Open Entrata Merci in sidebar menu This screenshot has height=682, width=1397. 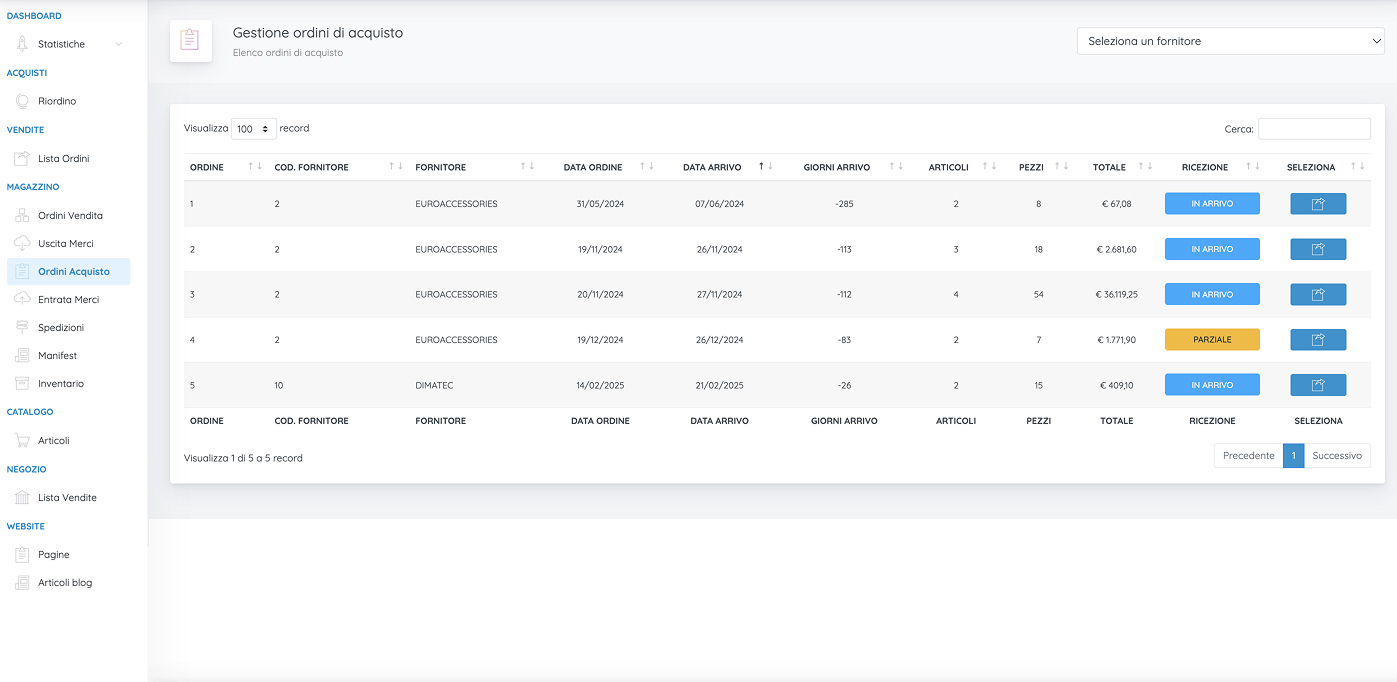68,299
